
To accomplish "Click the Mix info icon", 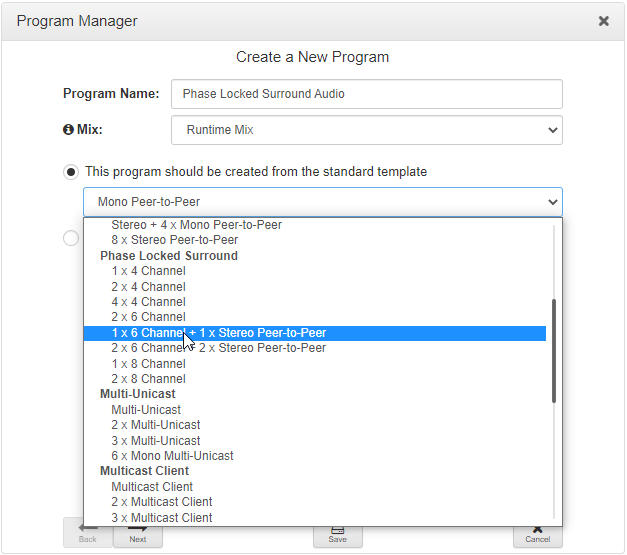I will (69, 130).
